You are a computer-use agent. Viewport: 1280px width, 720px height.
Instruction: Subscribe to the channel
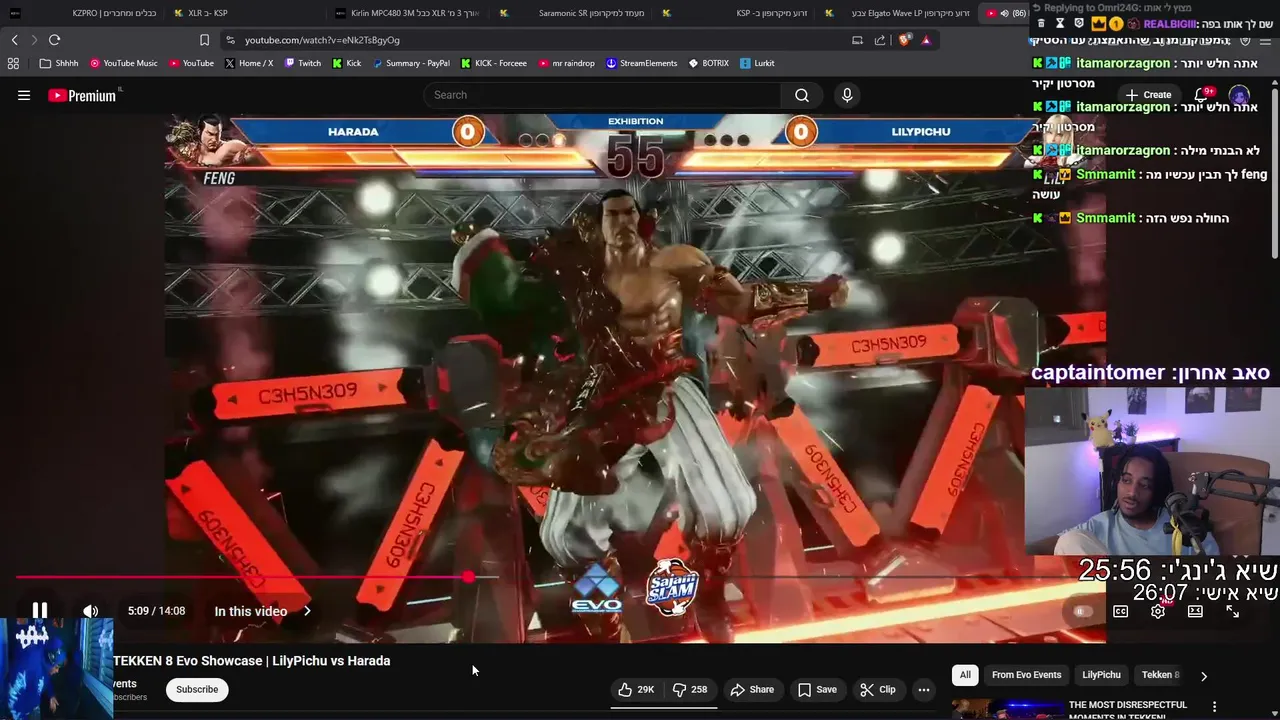197,689
